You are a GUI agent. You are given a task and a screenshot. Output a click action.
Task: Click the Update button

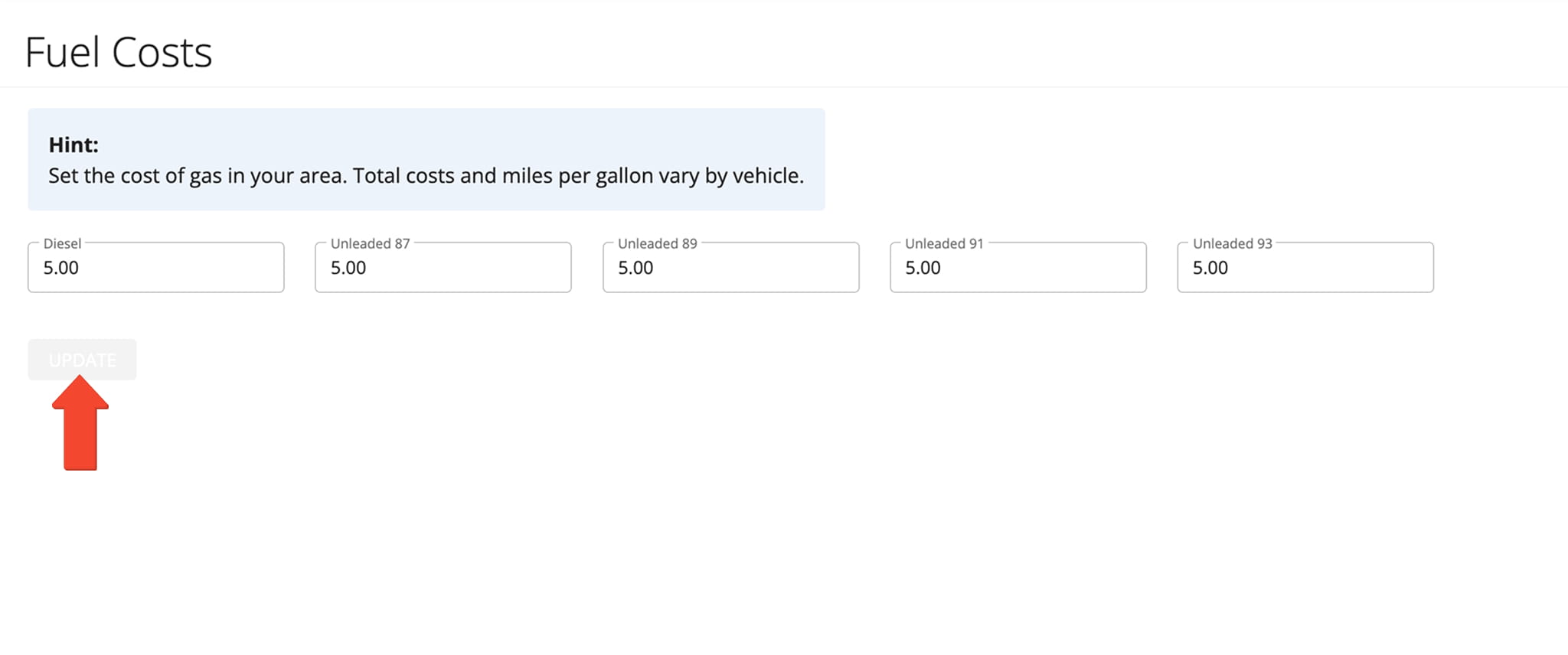[x=82, y=360]
